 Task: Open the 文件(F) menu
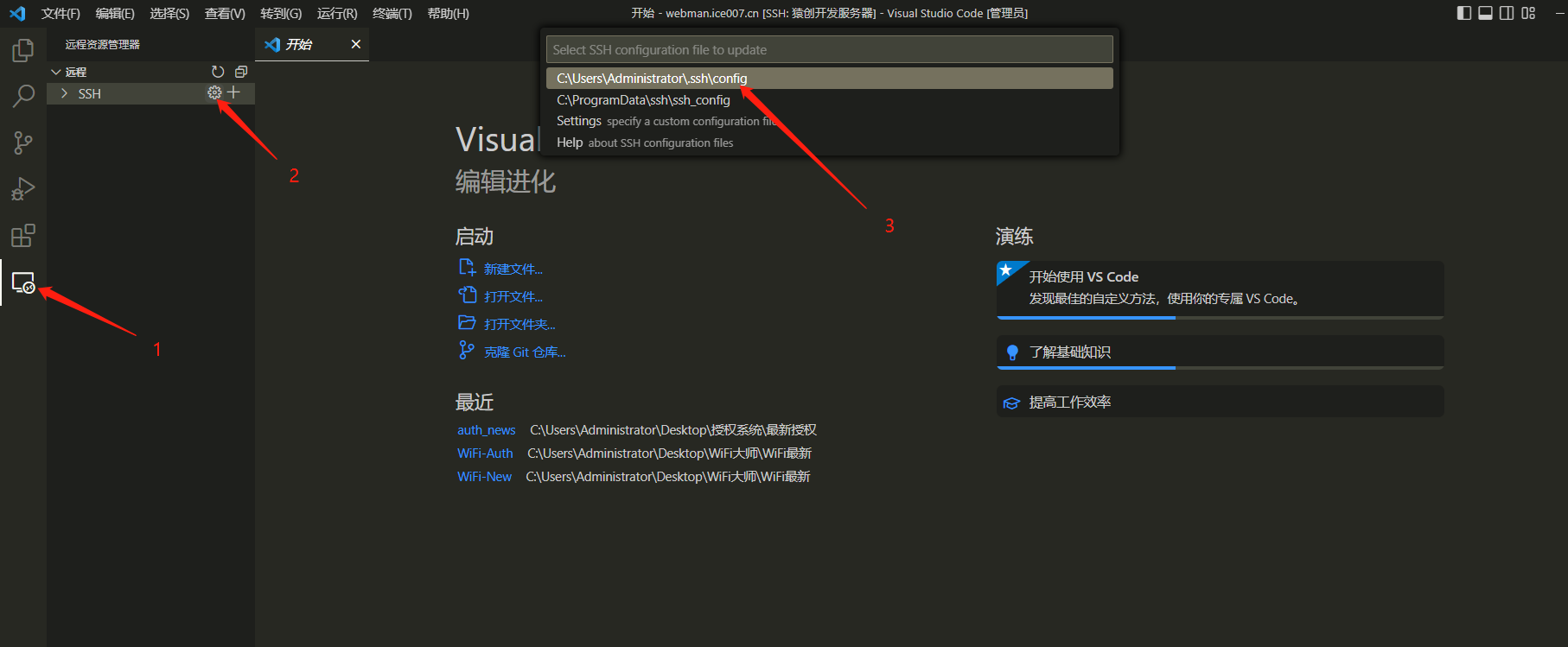[x=61, y=13]
